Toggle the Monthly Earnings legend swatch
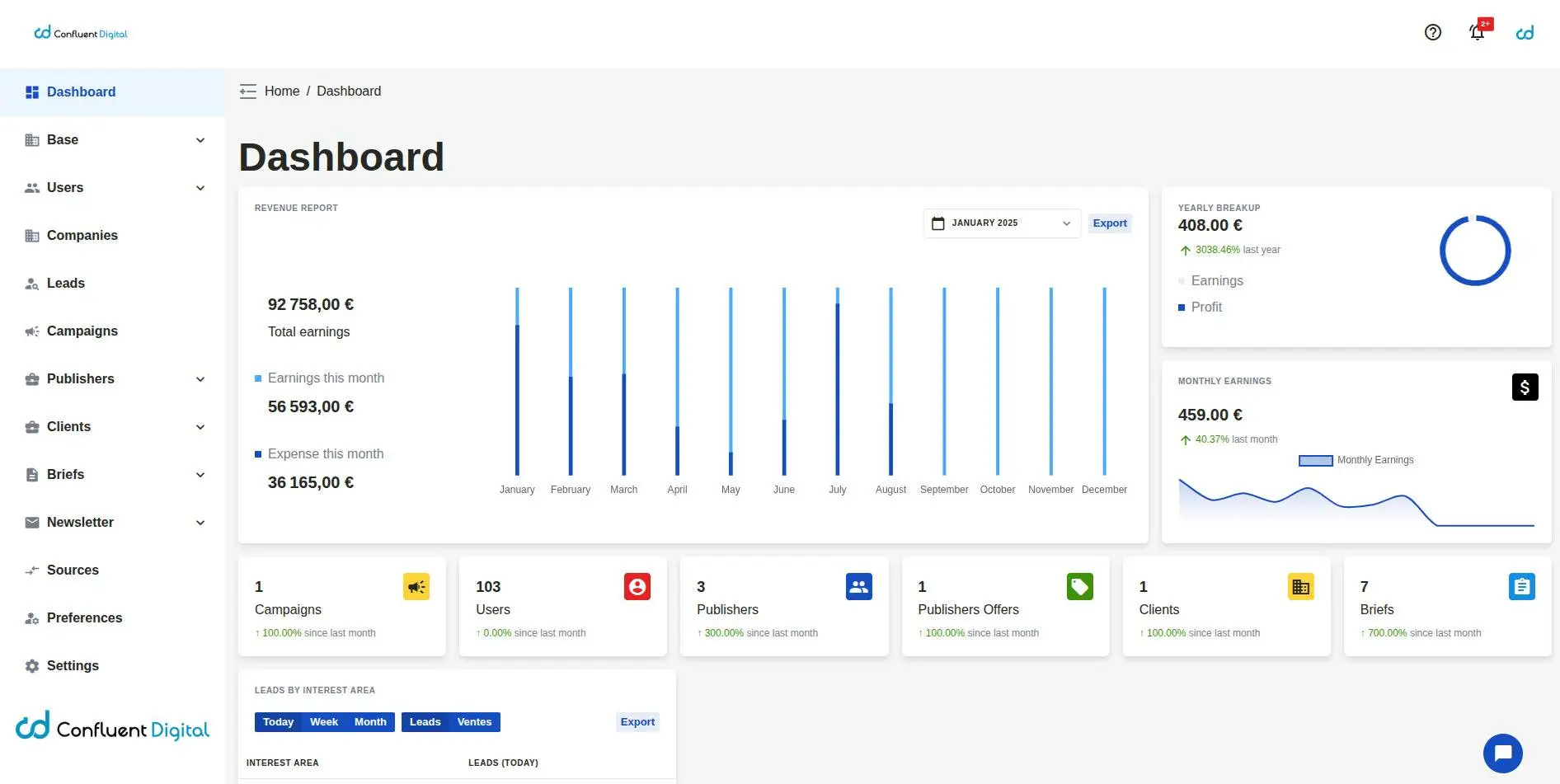 coord(1315,461)
